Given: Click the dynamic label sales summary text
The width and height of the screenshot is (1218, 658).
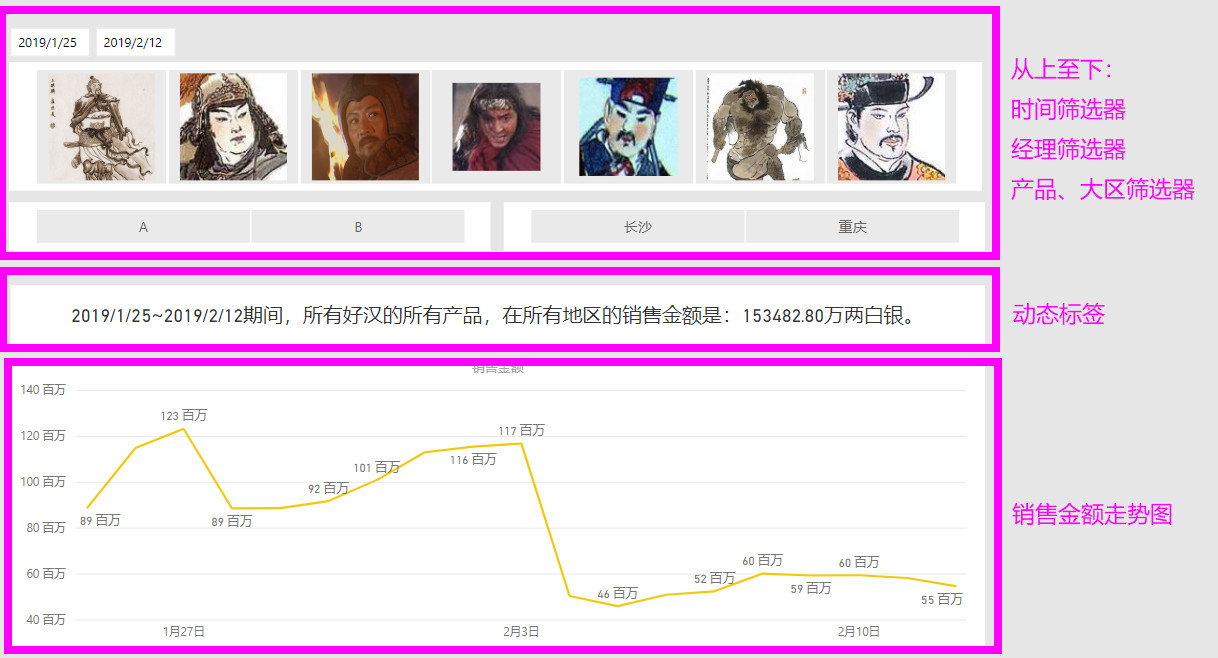Looking at the screenshot, I should tap(496, 316).
